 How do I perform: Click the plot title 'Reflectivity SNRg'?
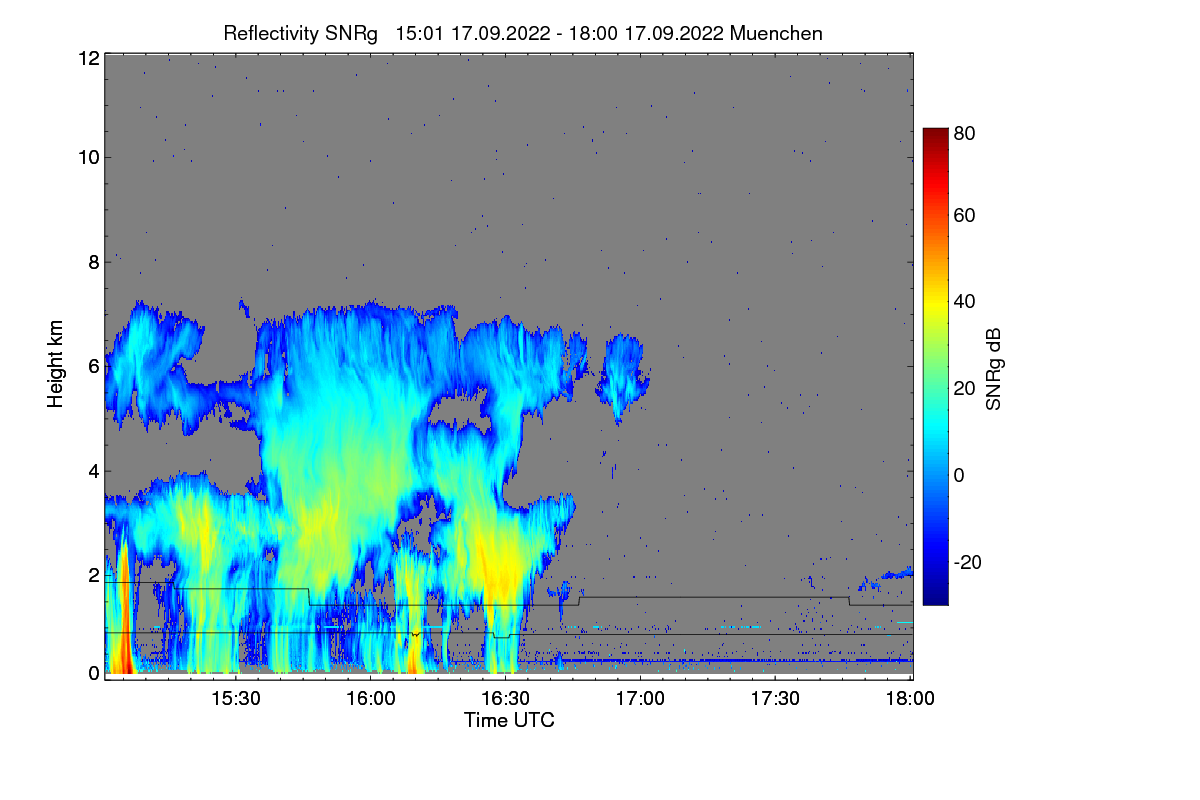(x=301, y=33)
